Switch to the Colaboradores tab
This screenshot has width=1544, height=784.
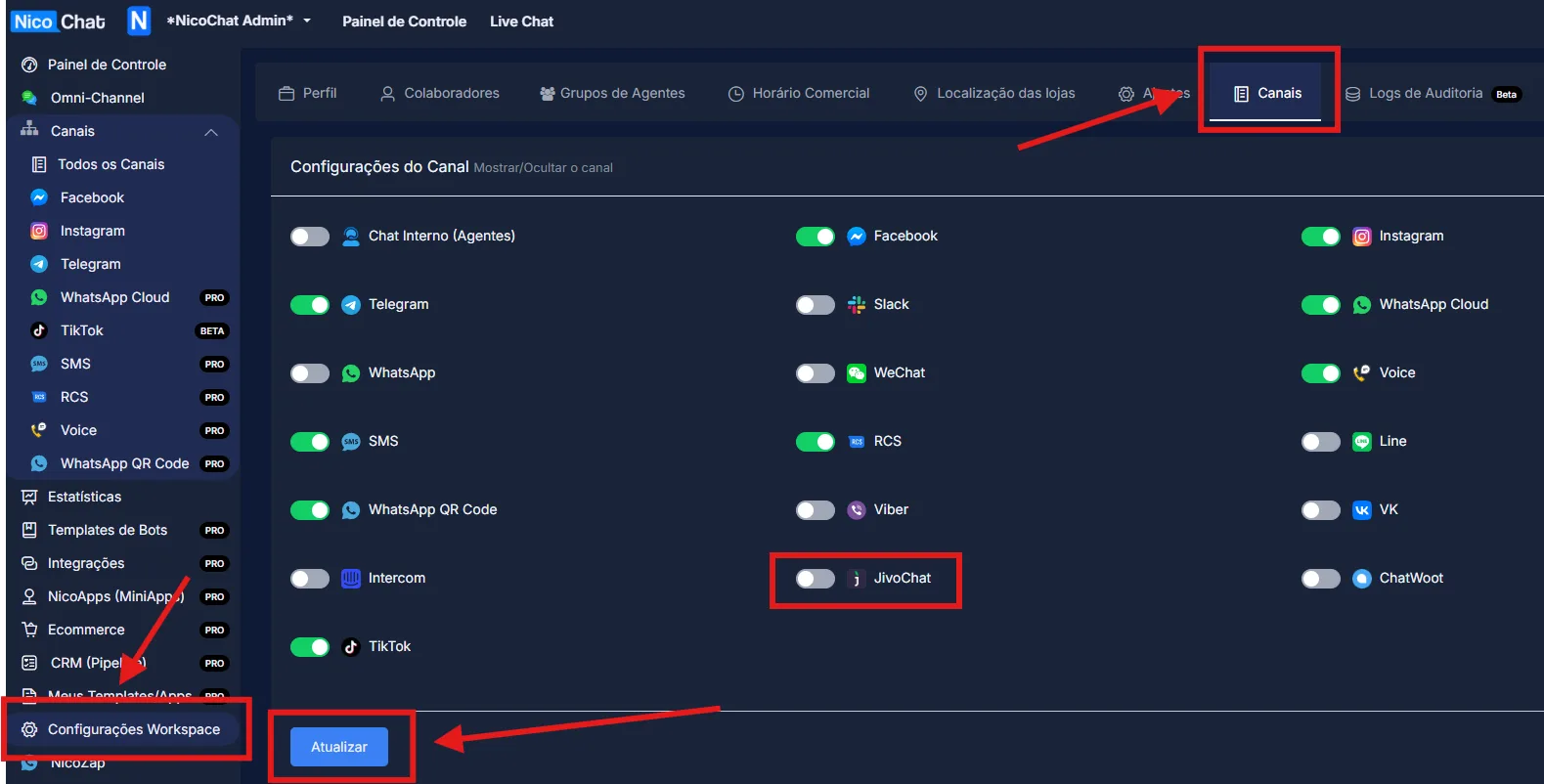(x=440, y=93)
